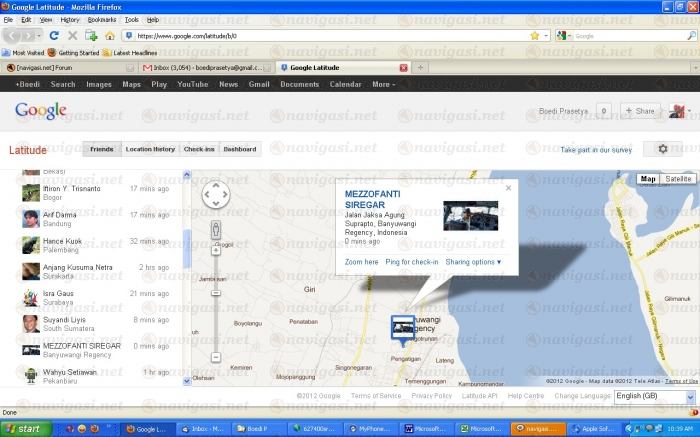This screenshot has width=700, height=437.
Task: Zoom in with the map plus button
Action: 216,251
